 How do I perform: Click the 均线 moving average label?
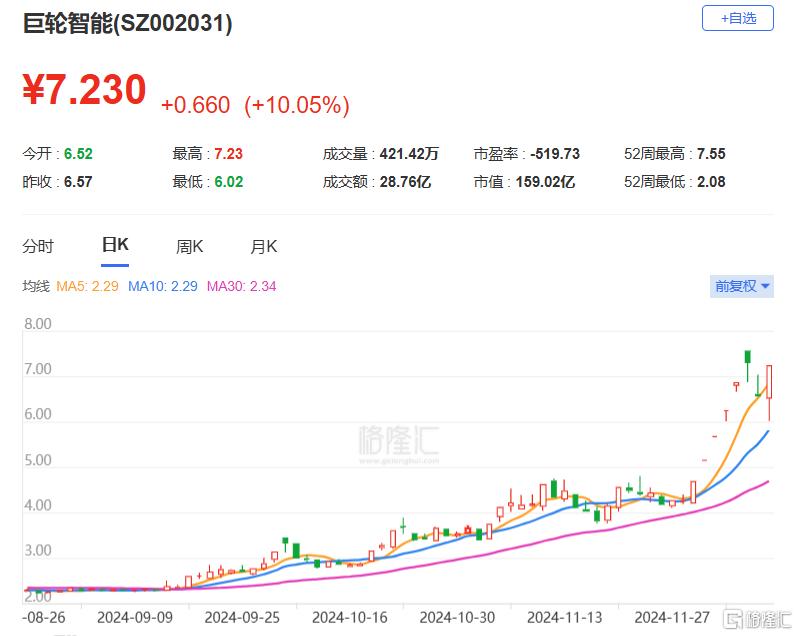[36, 286]
